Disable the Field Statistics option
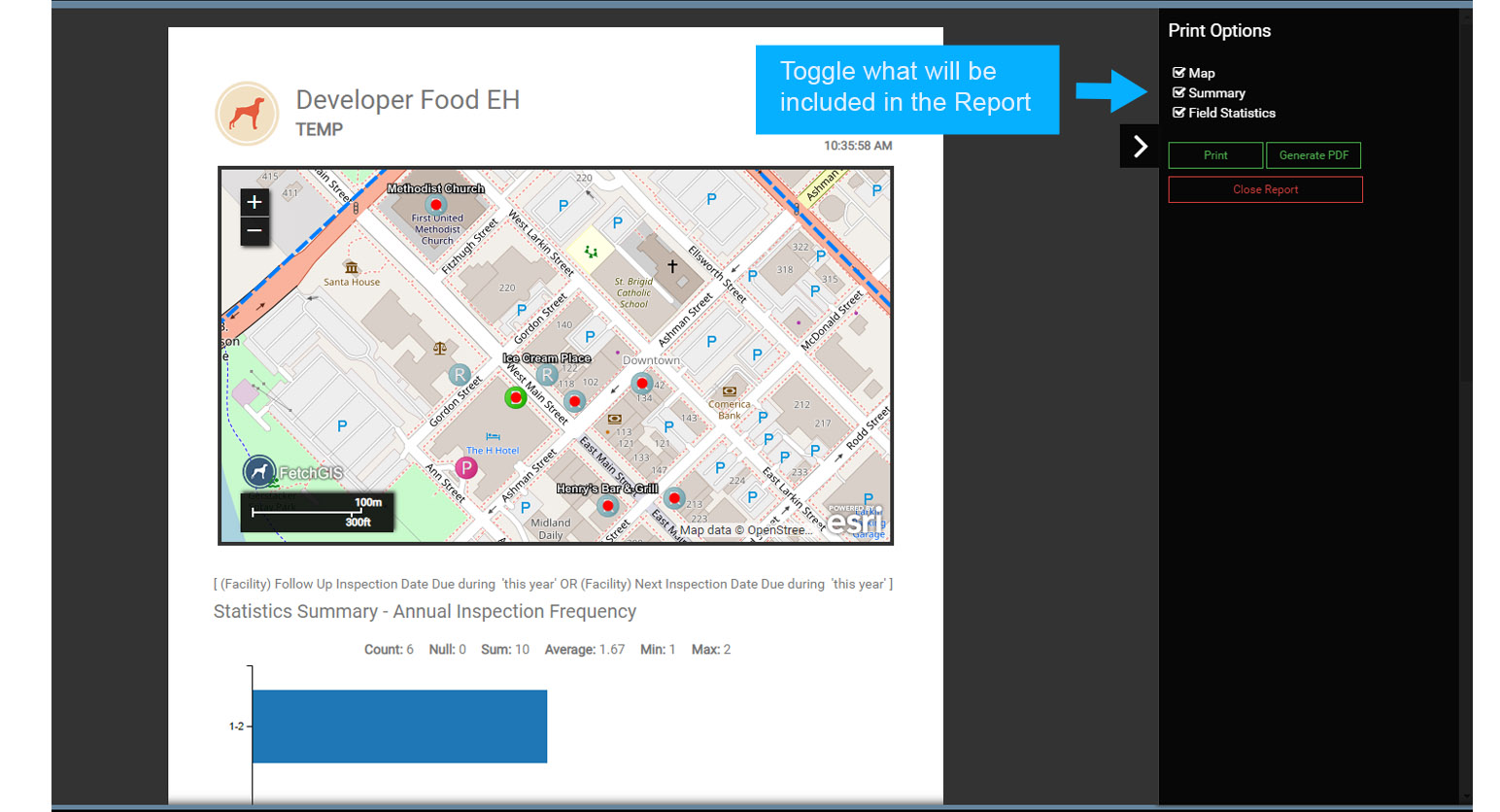Image resolution: width=1500 pixels, height=812 pixels. pyautogui.click(x=1178, y=113)
